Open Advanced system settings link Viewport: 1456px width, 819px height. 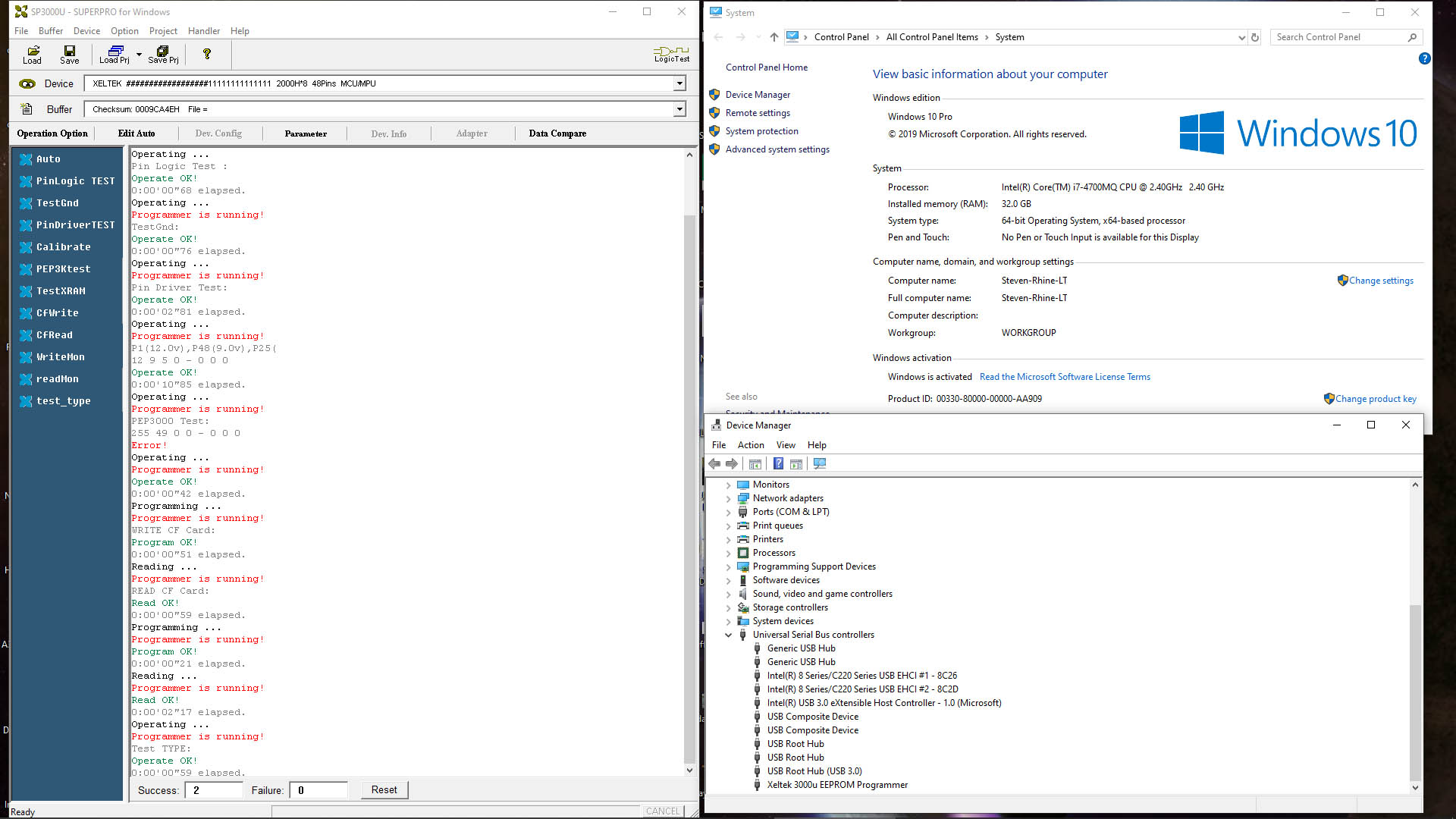(x=777, y=149)
